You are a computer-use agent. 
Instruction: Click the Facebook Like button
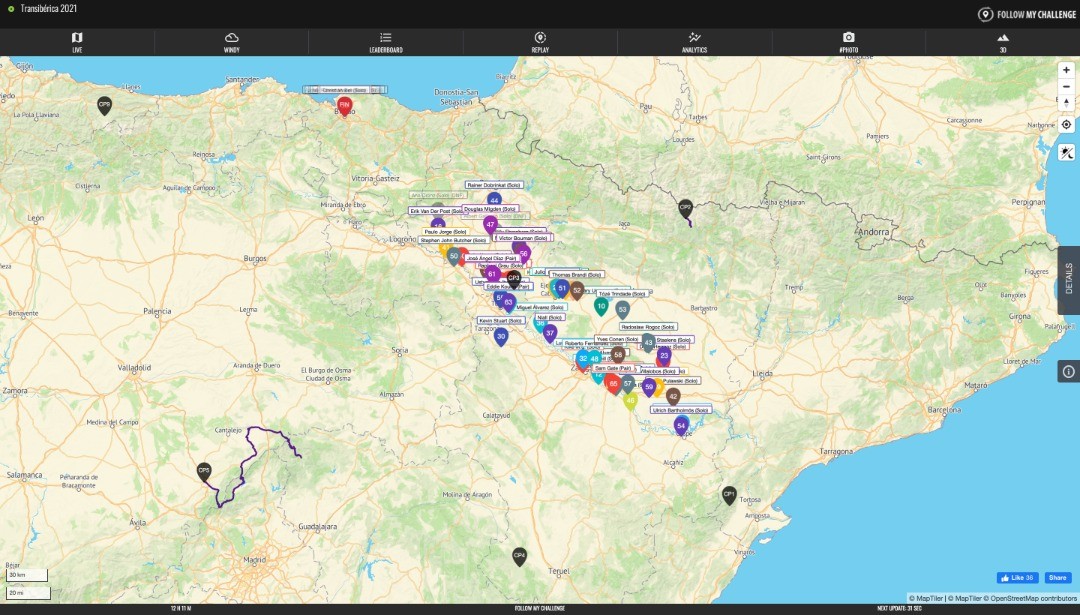point(1016,578)
